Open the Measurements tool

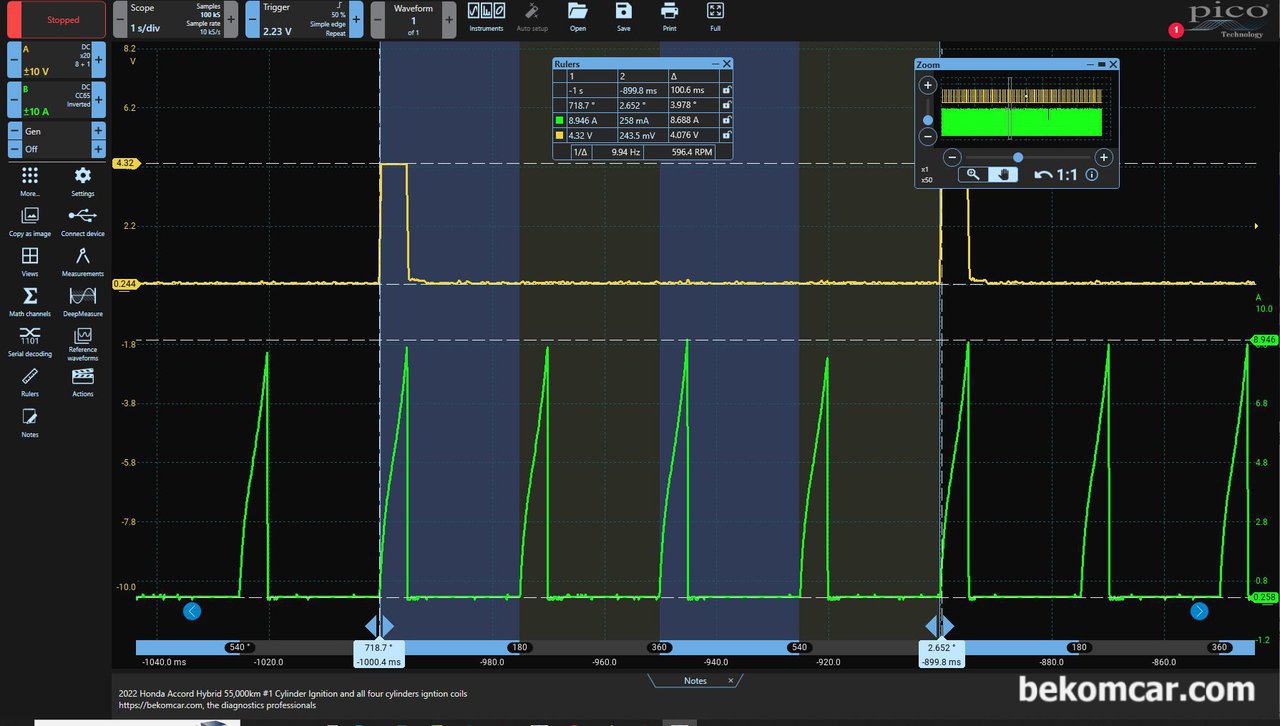point(83,261)
